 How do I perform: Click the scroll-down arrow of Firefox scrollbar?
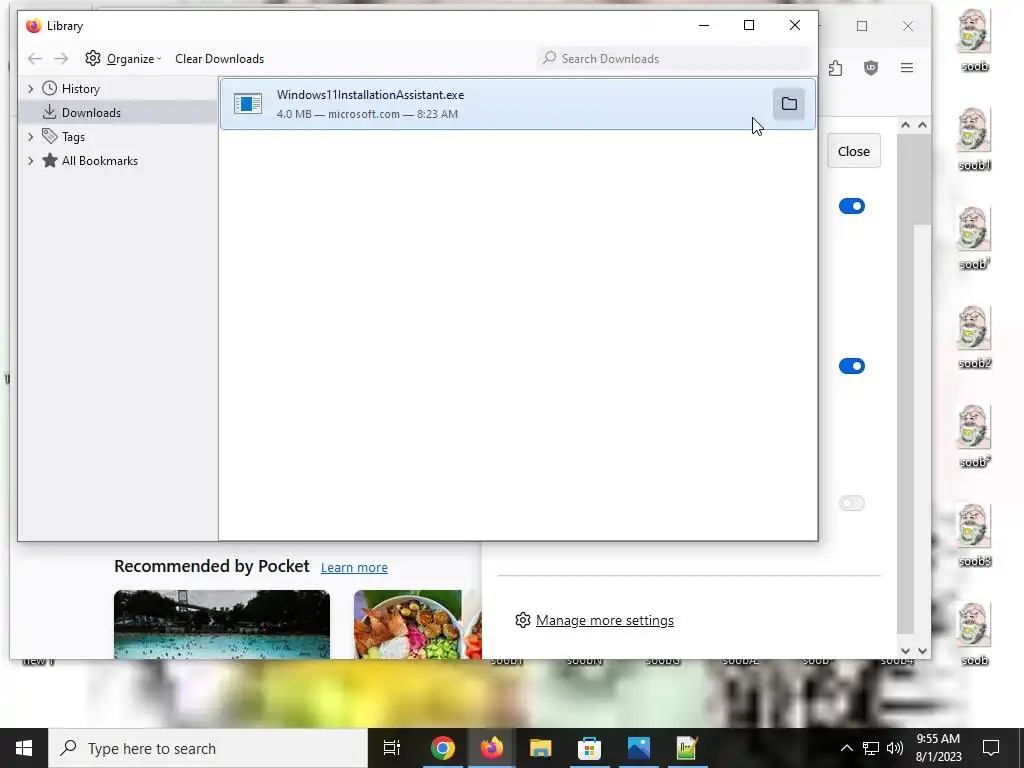(x=922, y=650)
